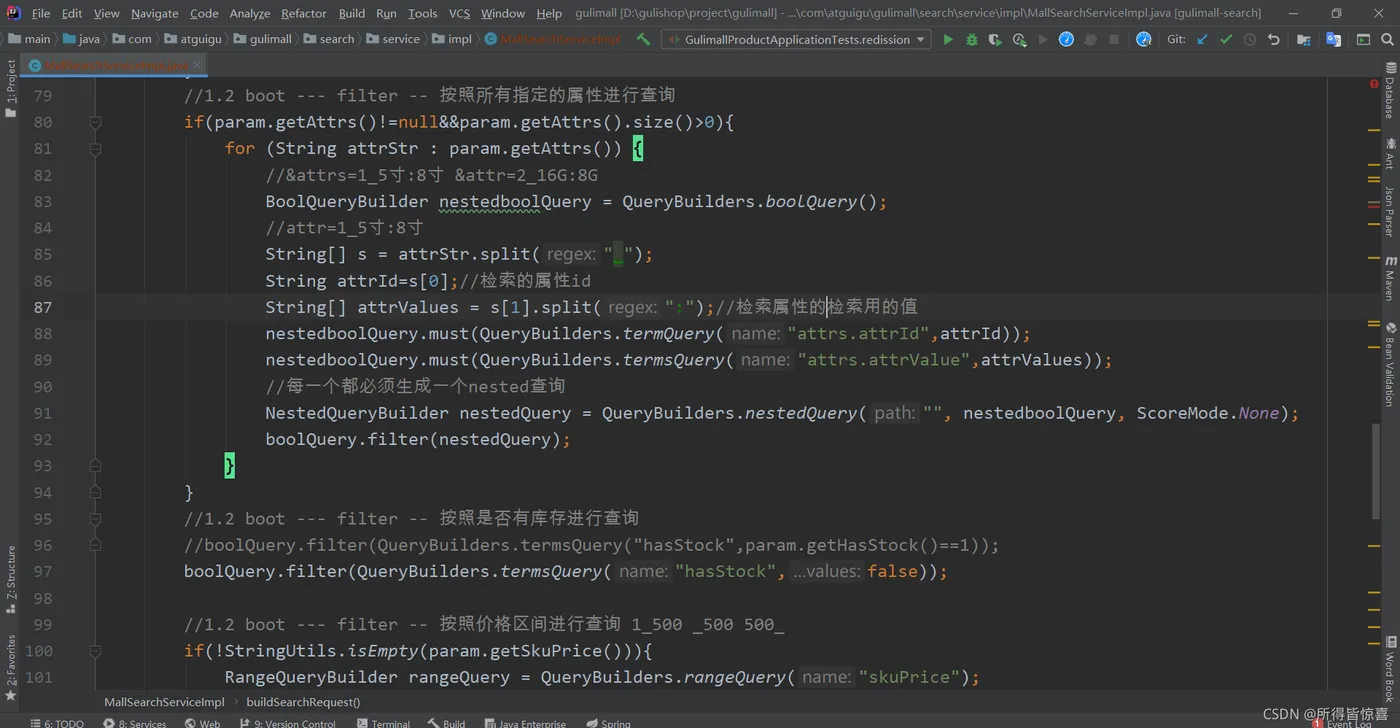Viewport: 1400px width, 728px height.
Task: Open run configuration dropdown GulimallProductApplicationTests.redission
Action: coord(796,39)
